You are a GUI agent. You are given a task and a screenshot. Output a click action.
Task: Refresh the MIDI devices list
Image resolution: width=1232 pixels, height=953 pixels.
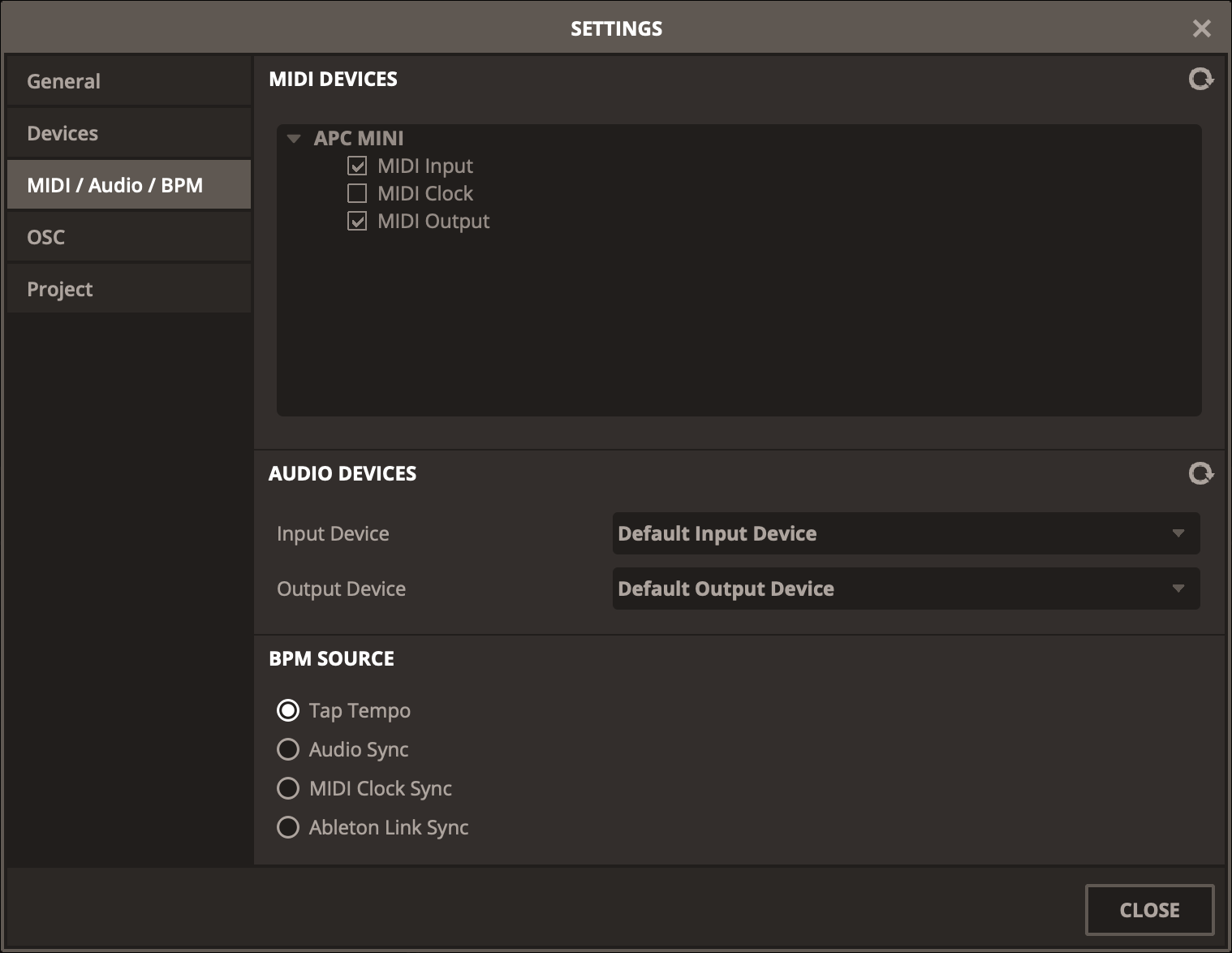point(1200,79)
